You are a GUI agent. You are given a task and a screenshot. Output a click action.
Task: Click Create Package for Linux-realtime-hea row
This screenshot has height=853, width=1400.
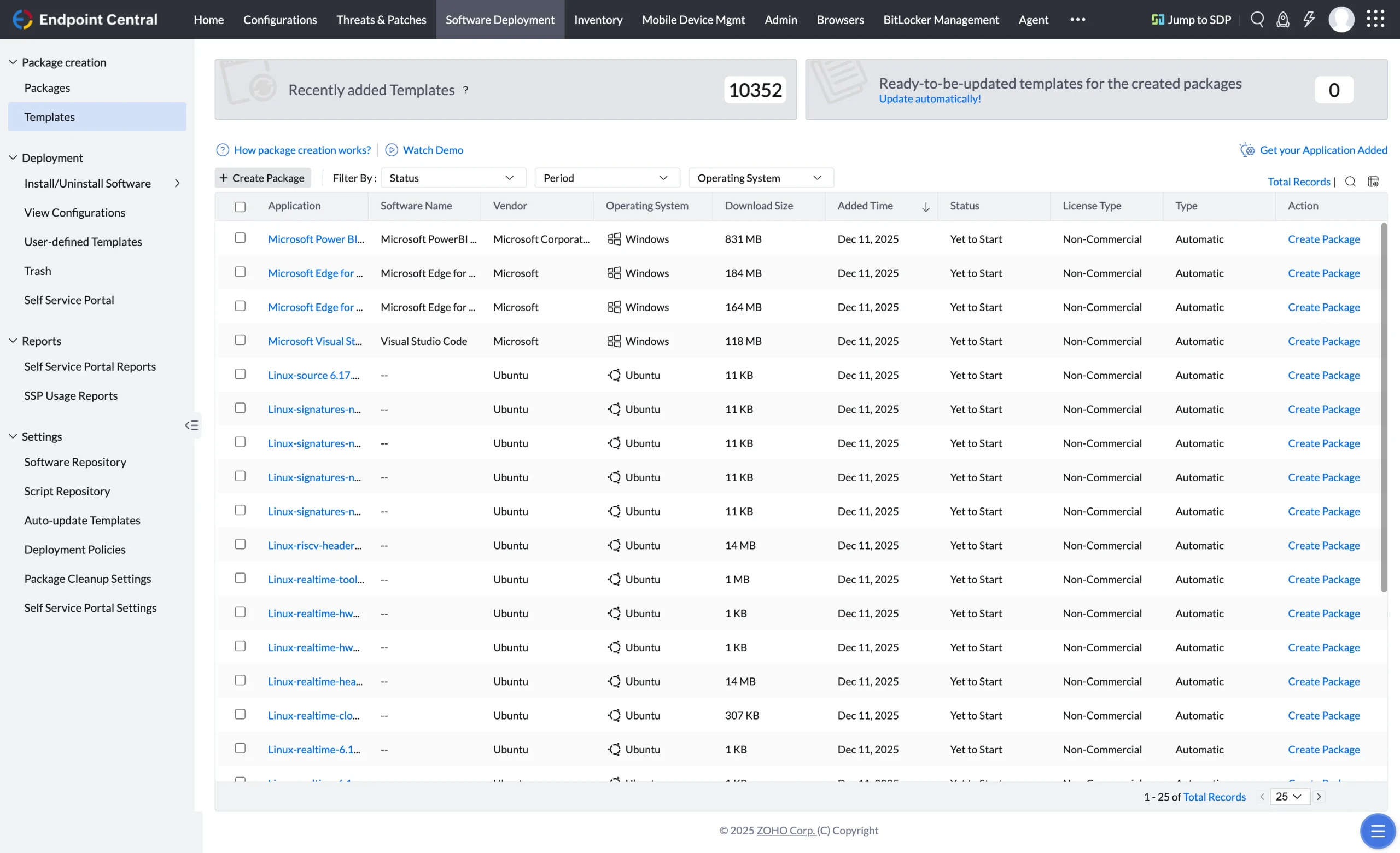coord(1323,681)
